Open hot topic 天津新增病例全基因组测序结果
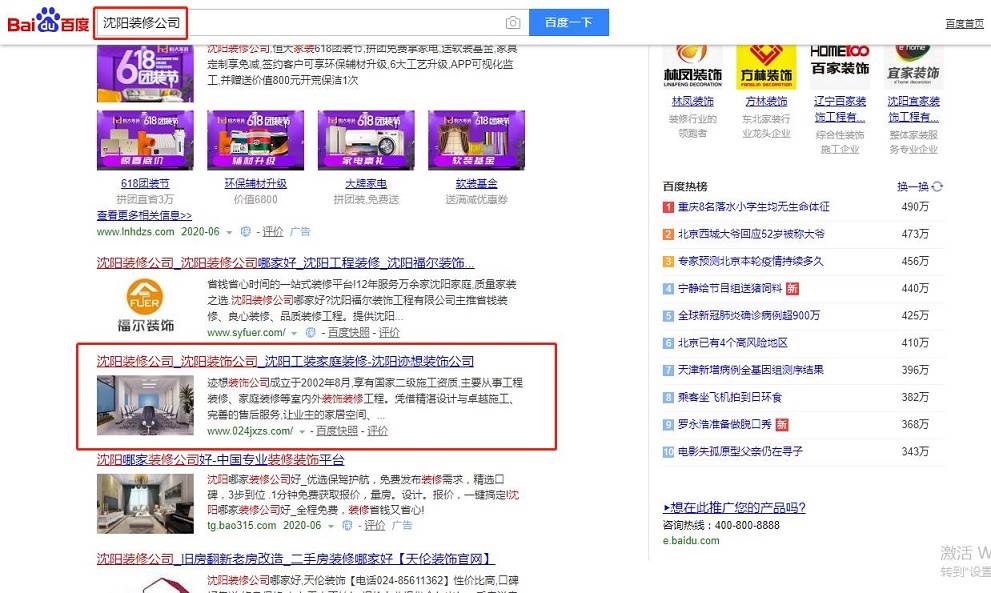The width and height of the screenshot is (991, 593). coord(750,370)
